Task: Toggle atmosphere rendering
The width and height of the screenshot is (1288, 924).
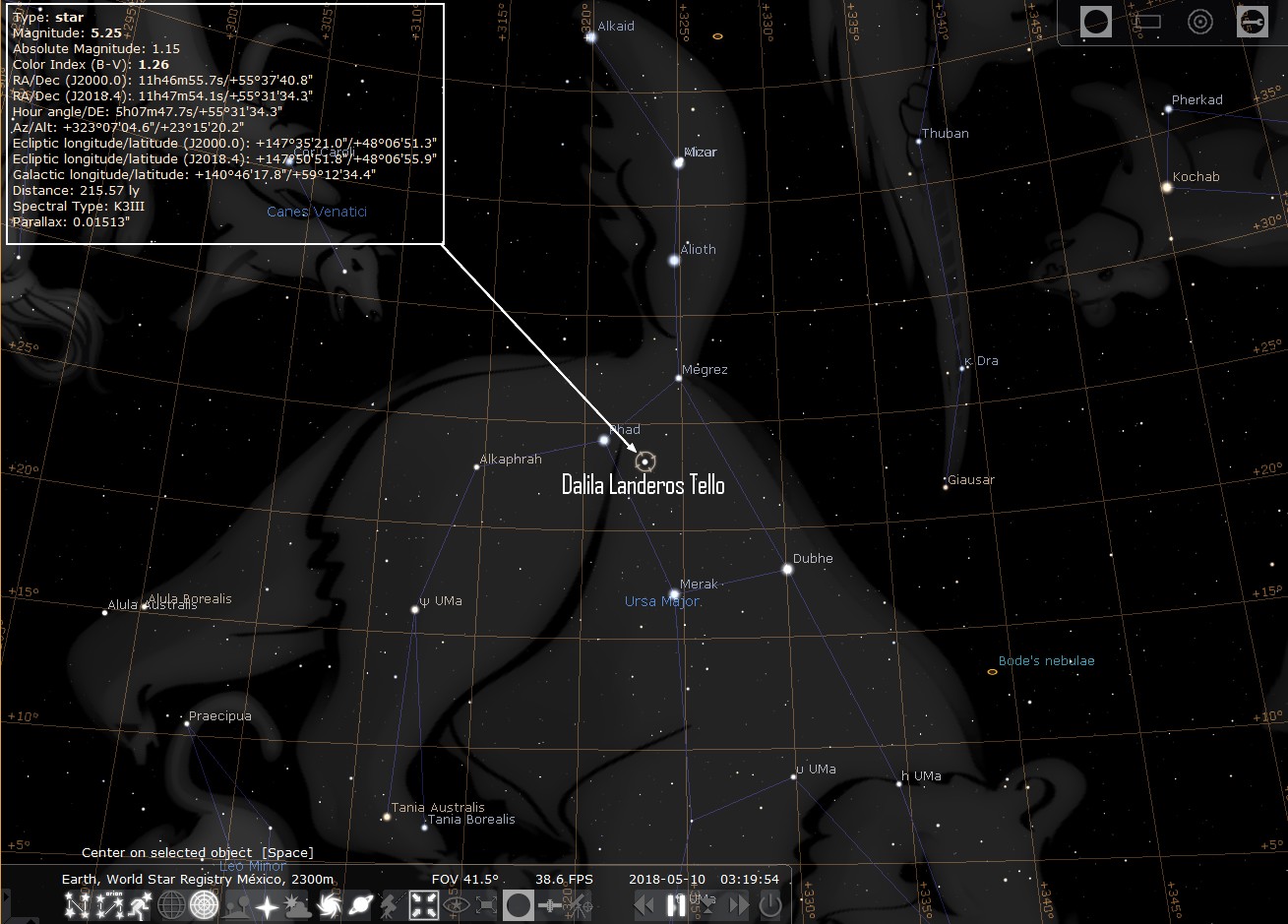Action: click(297, 905)
